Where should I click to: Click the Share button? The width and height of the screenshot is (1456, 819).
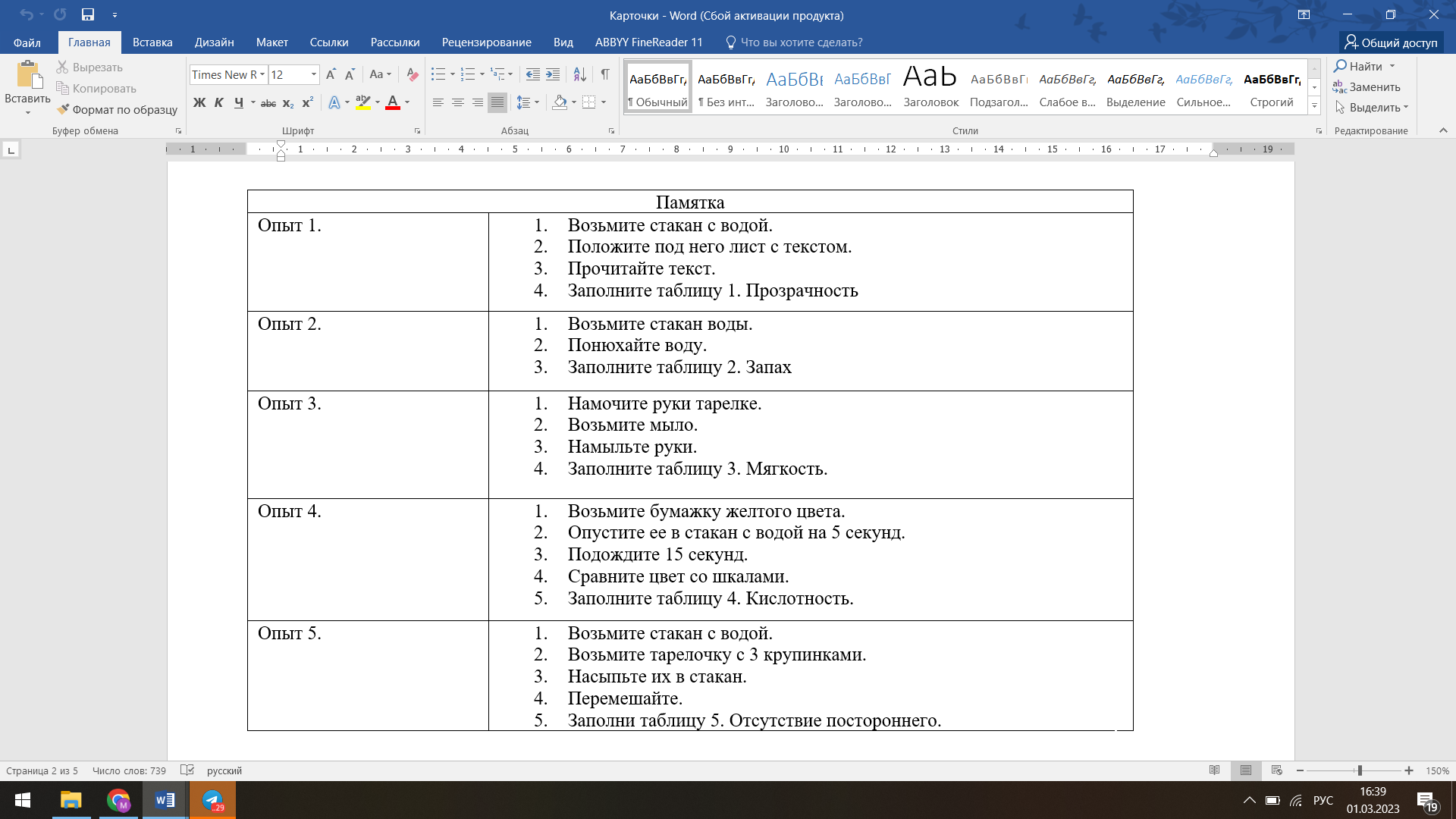pos(1392,42)
